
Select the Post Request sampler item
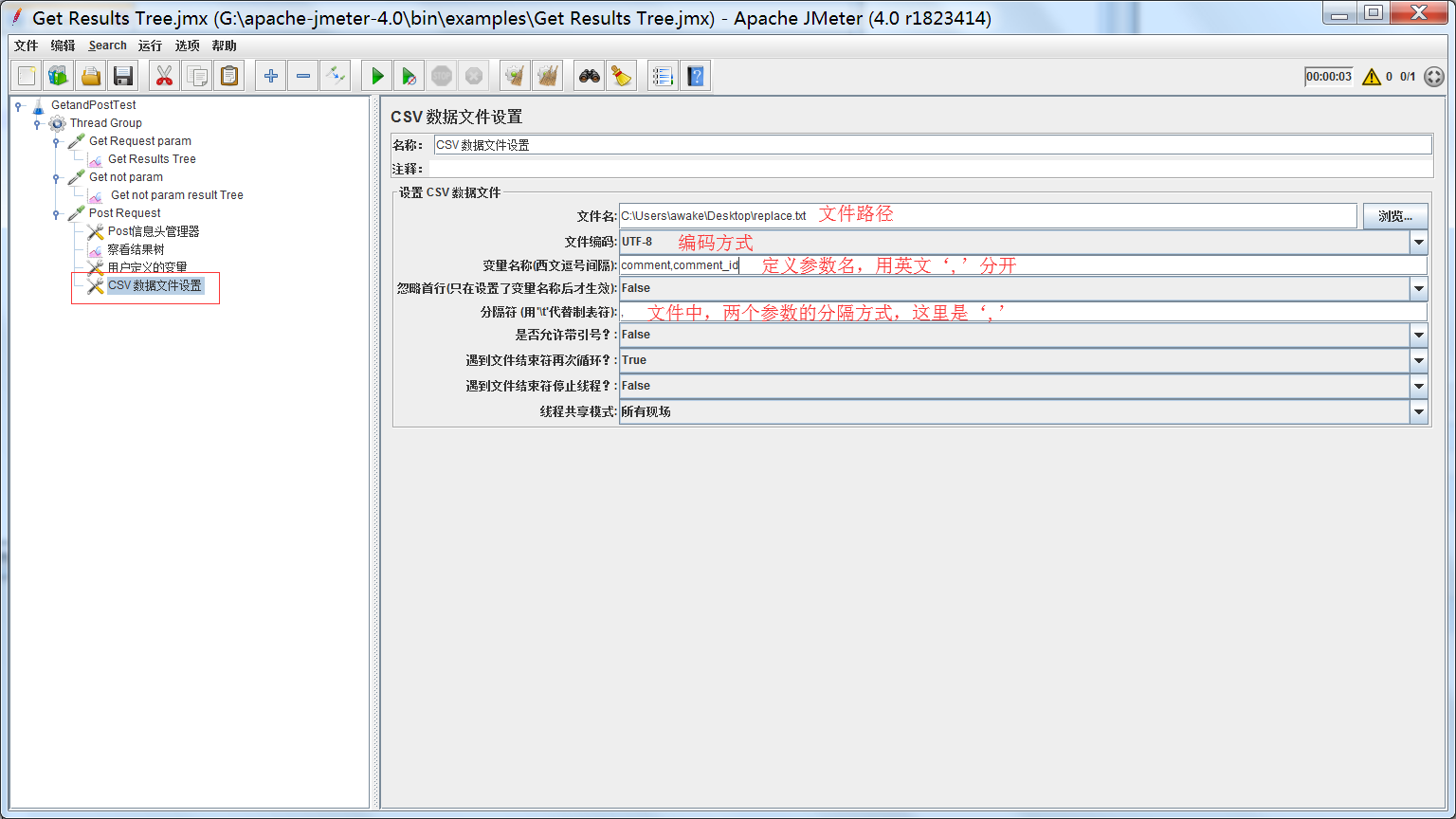[124, 213]
